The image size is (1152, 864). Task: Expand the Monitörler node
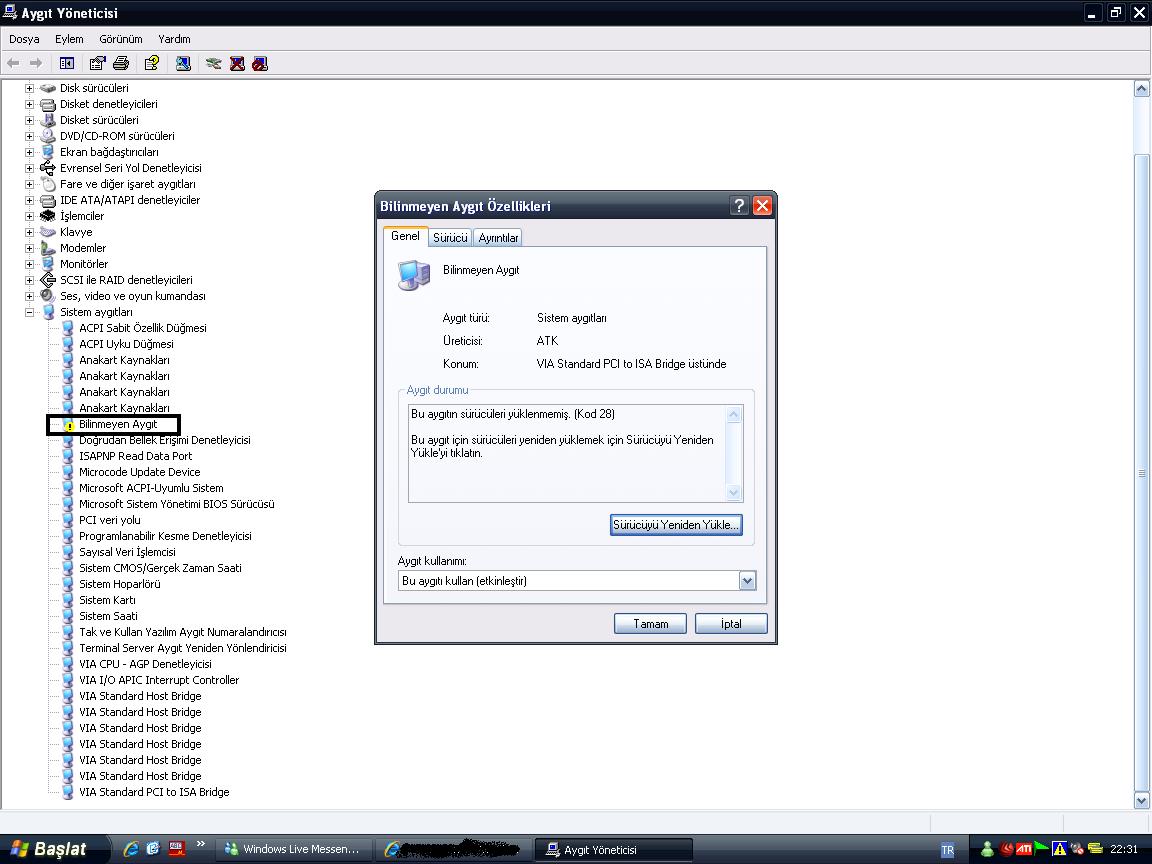(x=29, y=264)
